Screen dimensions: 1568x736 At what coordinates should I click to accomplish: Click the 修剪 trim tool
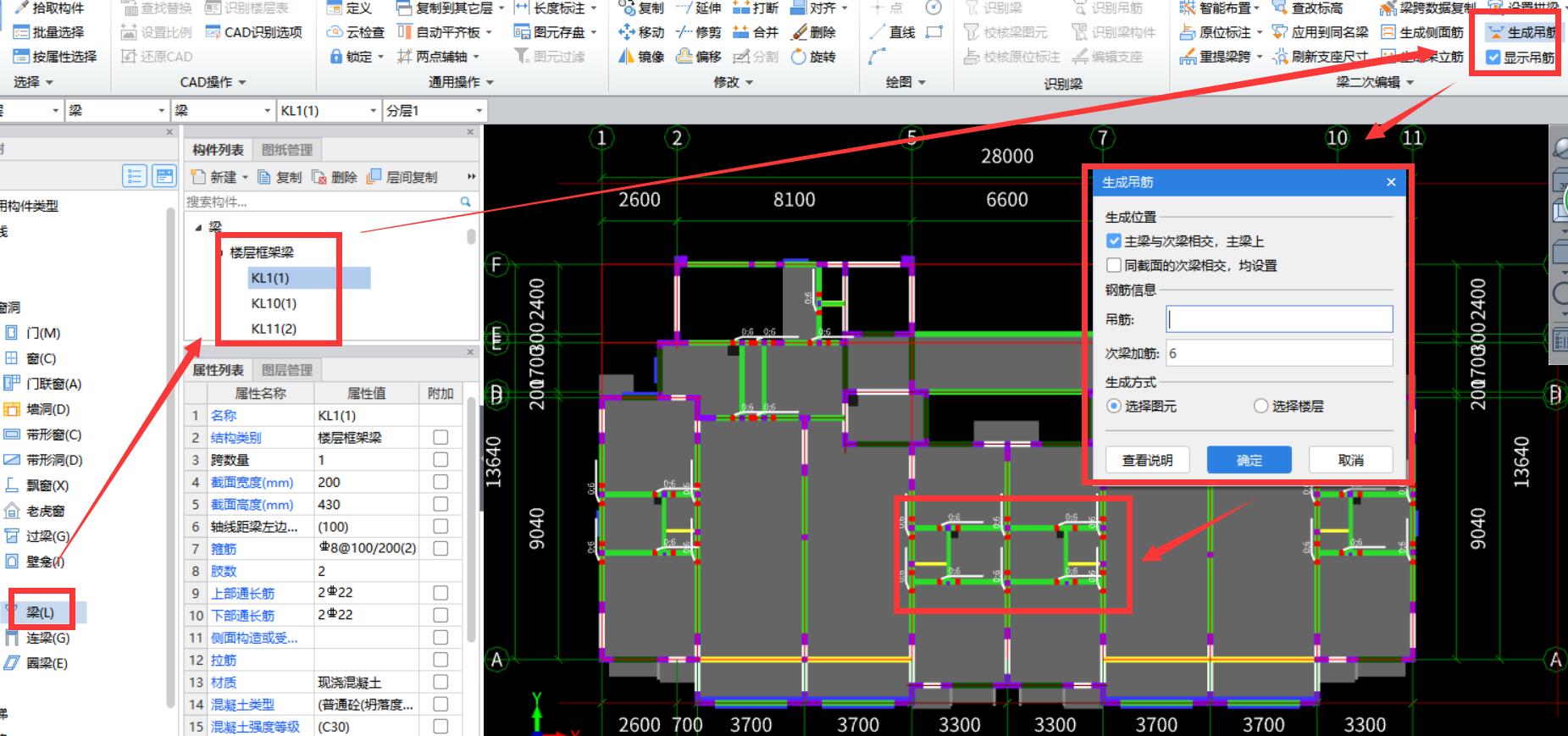pyautogui.click(x=699, y=32)
